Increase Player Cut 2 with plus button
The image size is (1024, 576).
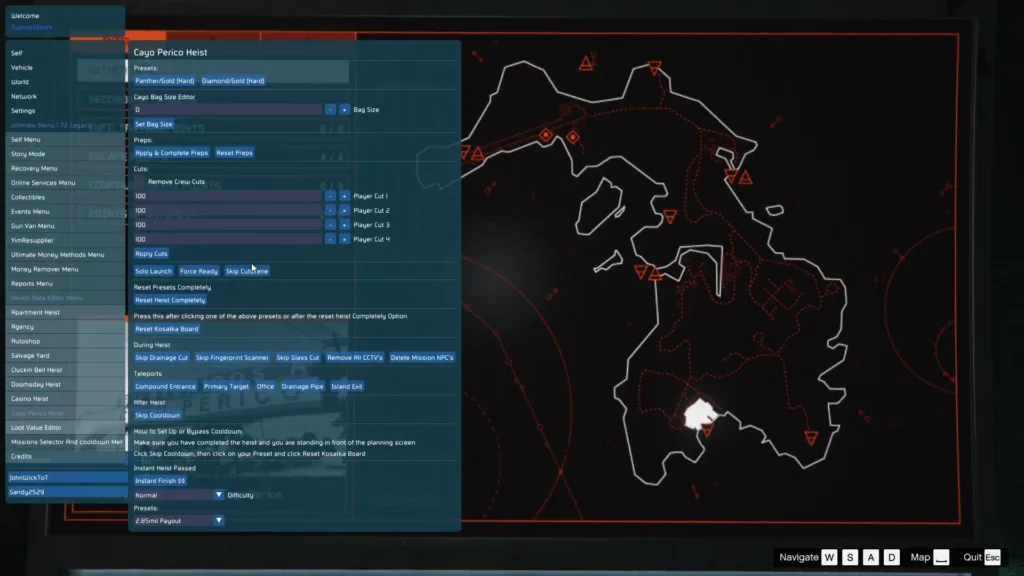pos(344,210)
